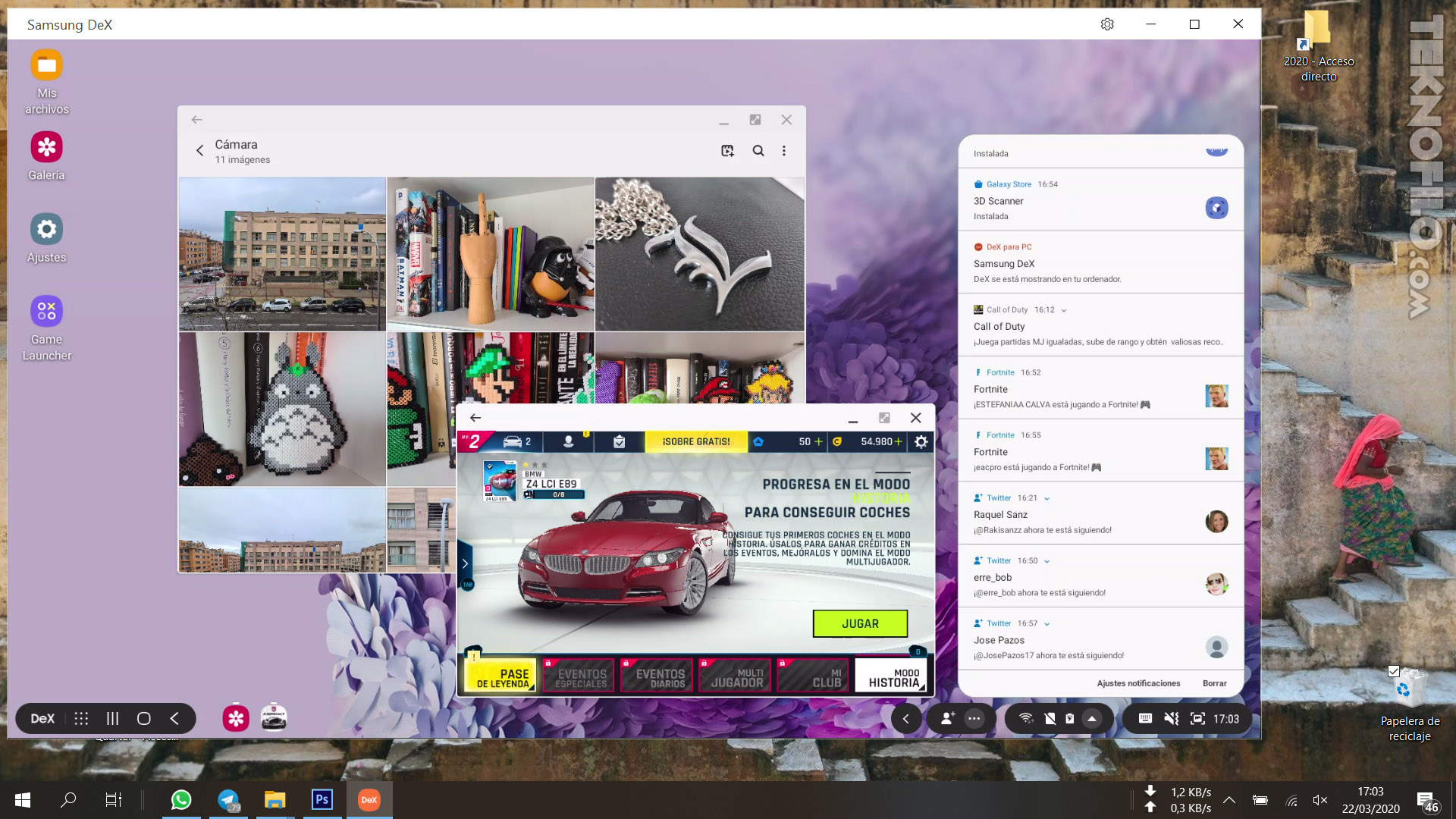Open Ajustes notificaciones link
1456x819 pixels.
tap(1138, 683)
